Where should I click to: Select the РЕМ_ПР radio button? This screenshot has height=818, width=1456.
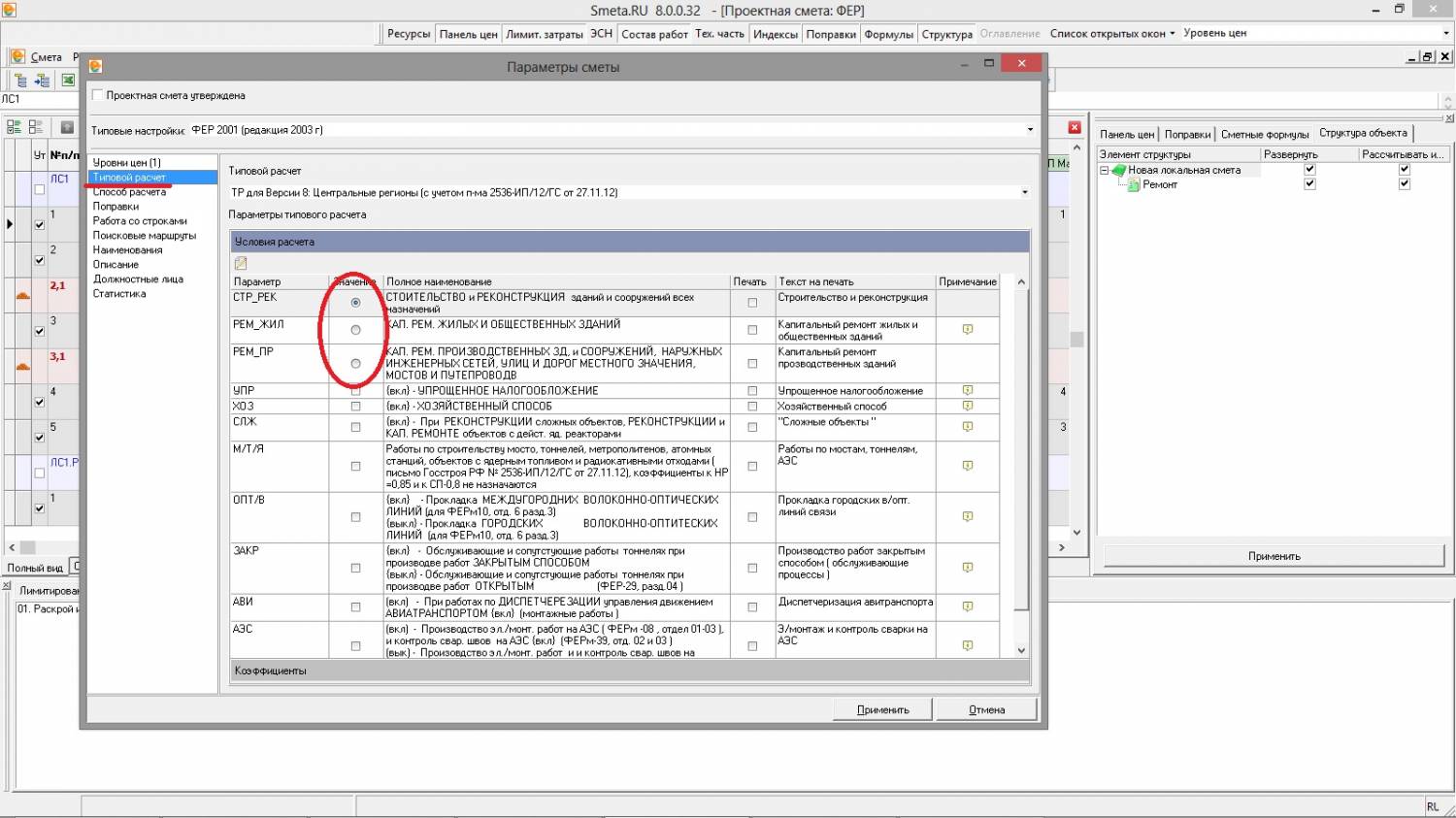[x=355, y=363]
